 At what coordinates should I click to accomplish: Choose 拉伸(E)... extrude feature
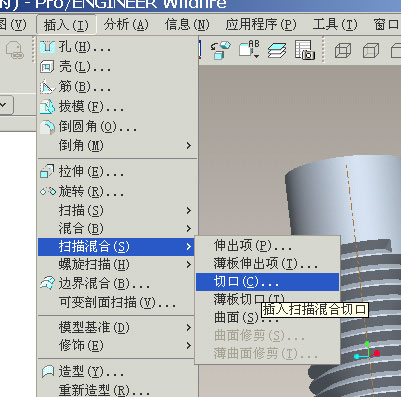117,172
